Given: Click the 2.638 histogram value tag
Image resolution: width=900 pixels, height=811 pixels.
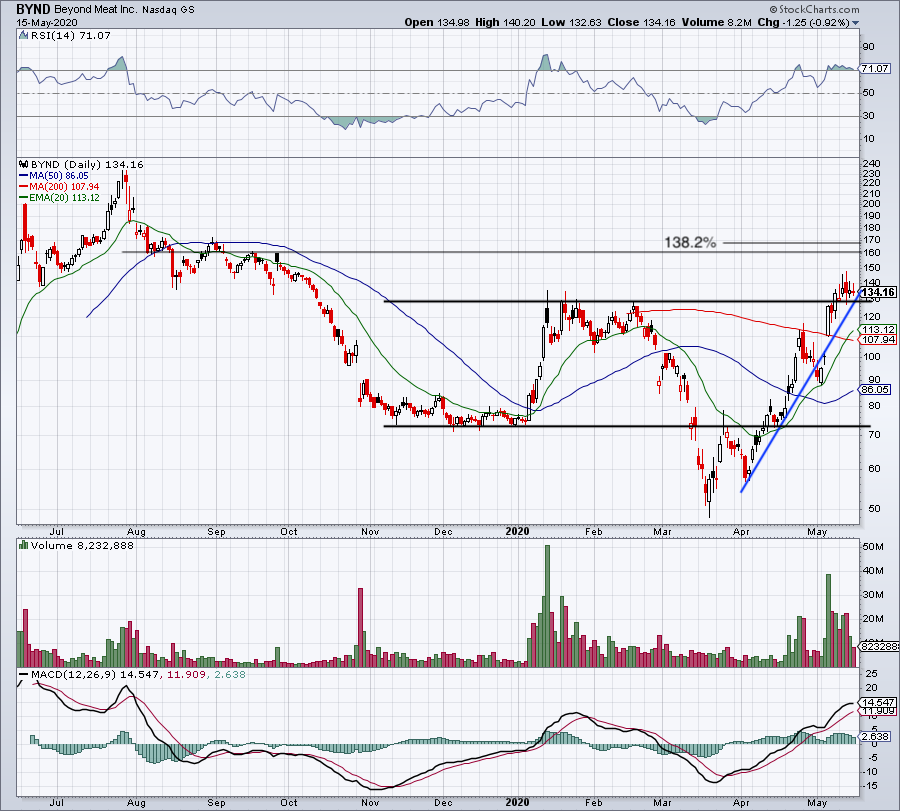Looking at the screenshot, I should (x=875, y=736).
